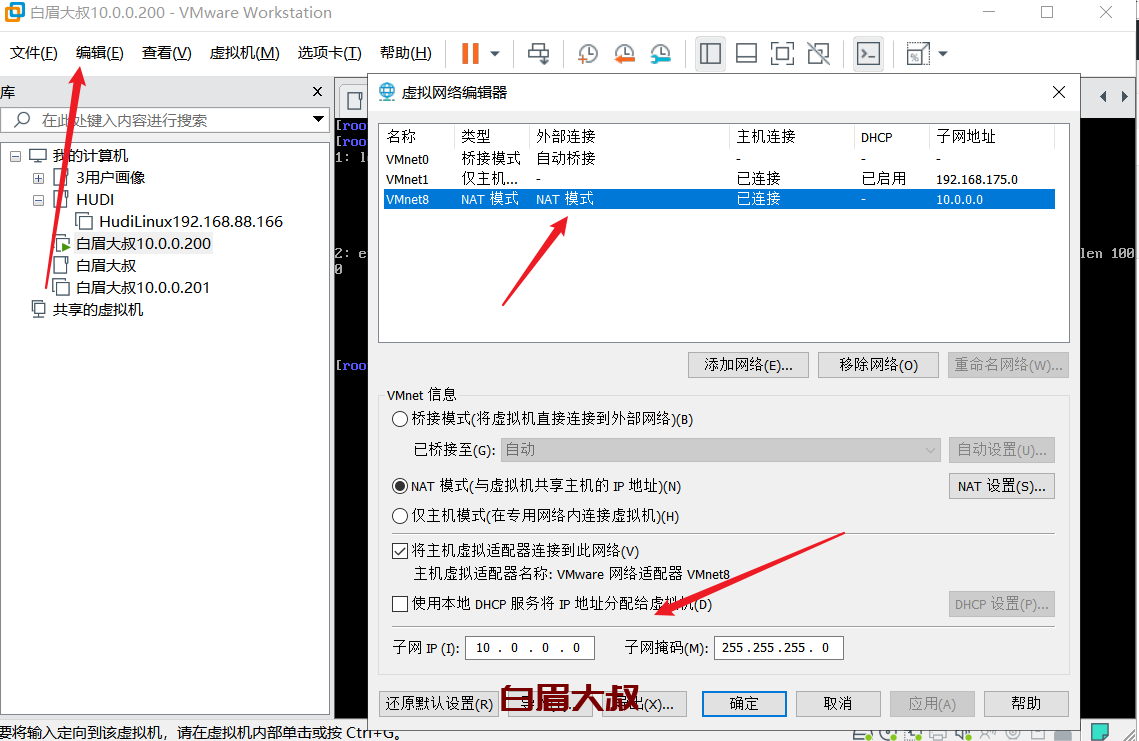The width and height of the screenshot is (1139, 741).
Task: Select 共享的虚拟机 tree item
Action: (x=97, y=309)
